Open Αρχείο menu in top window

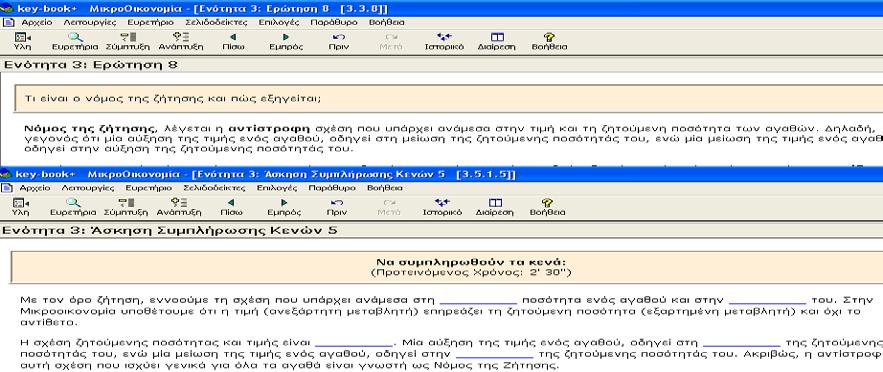click(37, 23)
